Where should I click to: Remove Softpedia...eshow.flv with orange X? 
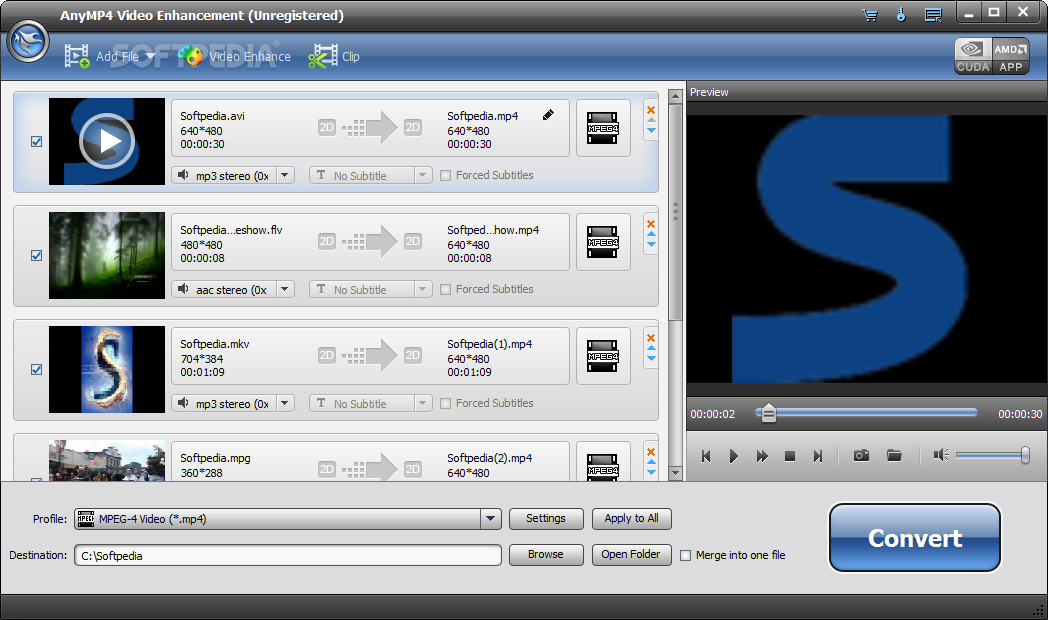coord(651,224)
